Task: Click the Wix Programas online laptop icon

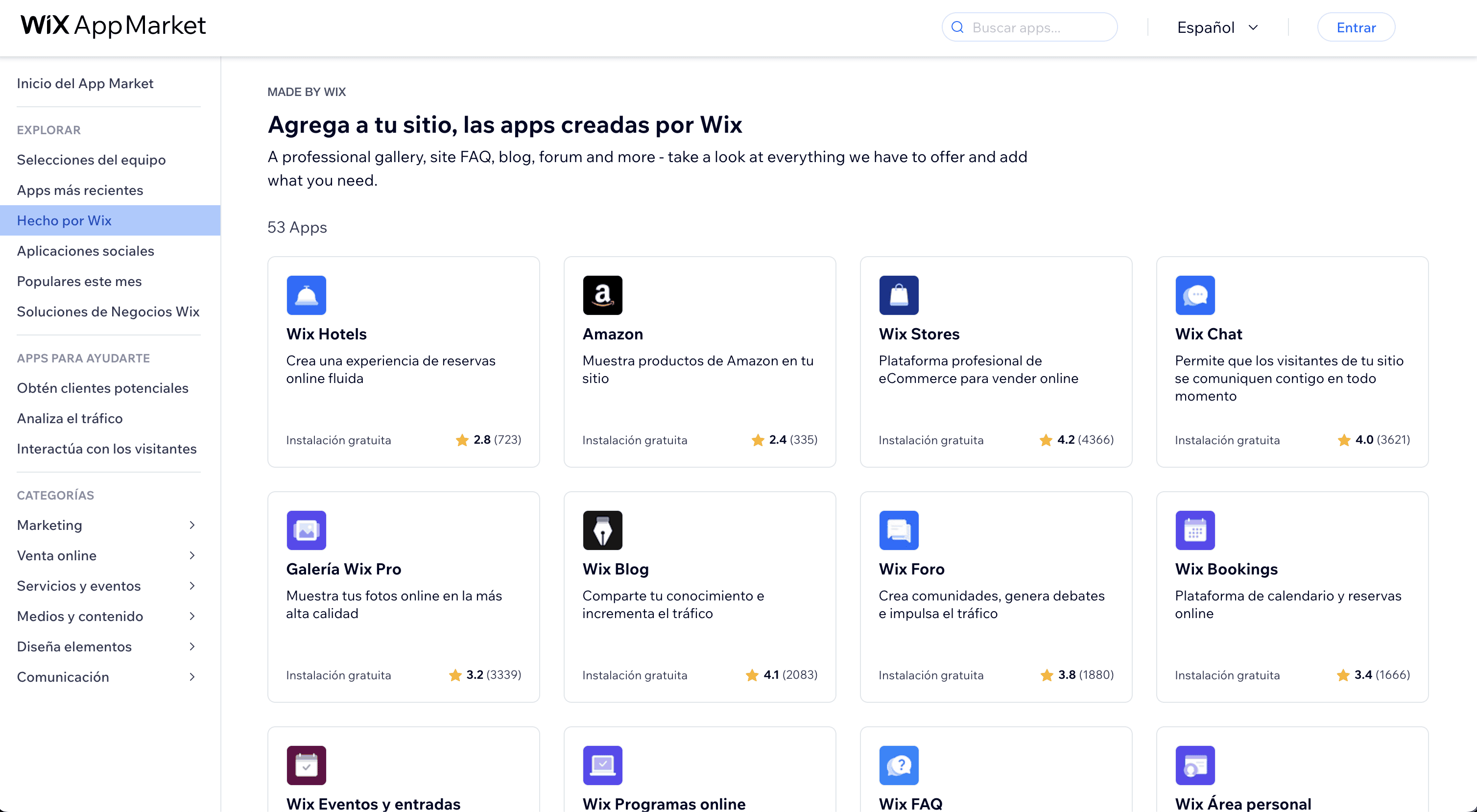Action: coord(603,765)
